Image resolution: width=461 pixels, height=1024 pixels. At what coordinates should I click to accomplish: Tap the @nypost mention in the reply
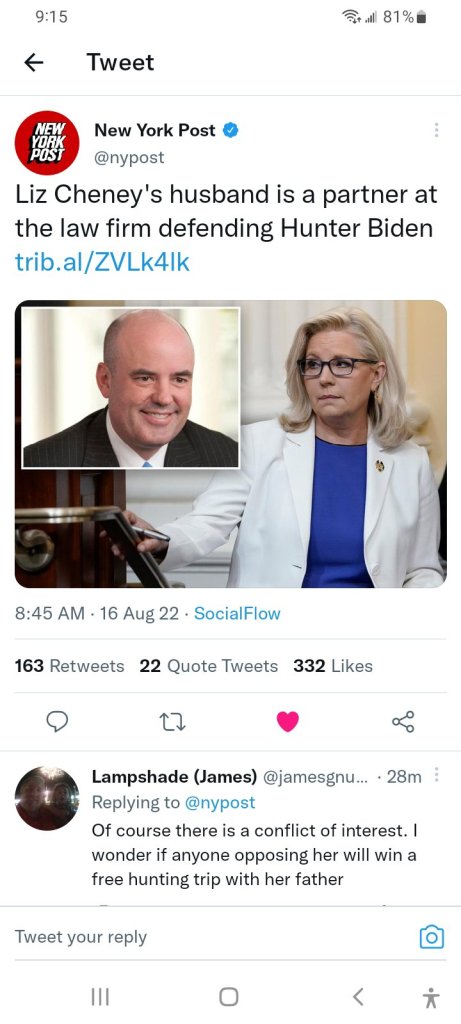[220, 802]
